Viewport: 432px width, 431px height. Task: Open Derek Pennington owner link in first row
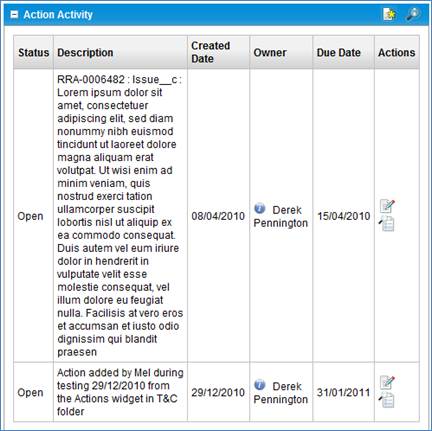pos(281,216)
